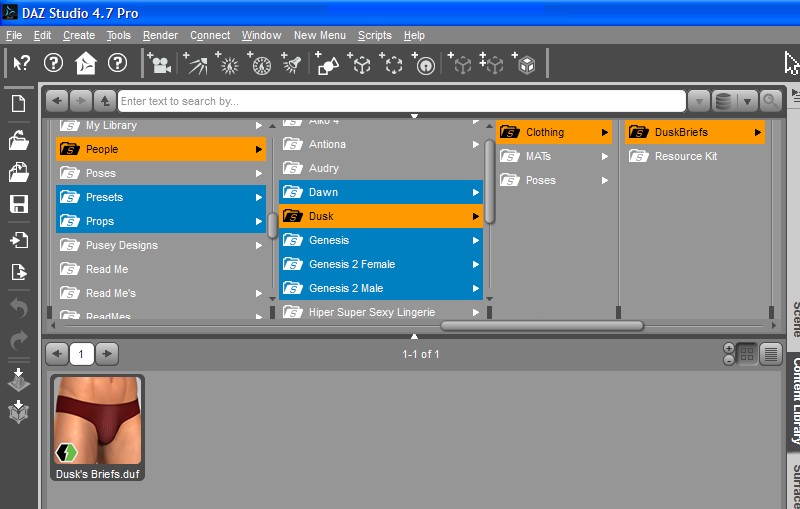Viewport: 800px width, 509px height.
Task: Open the Connect menu
Action: pos(210,35)
